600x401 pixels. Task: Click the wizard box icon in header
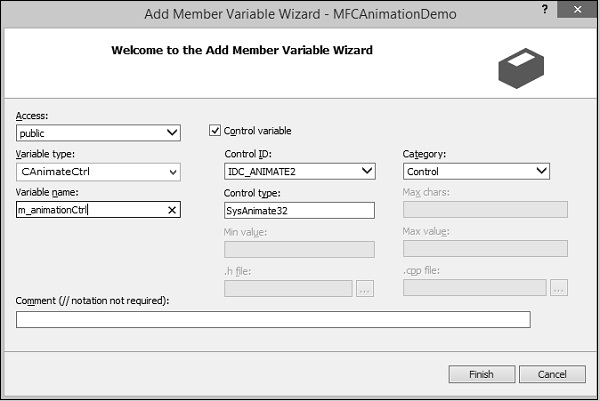tap(522, 65)
